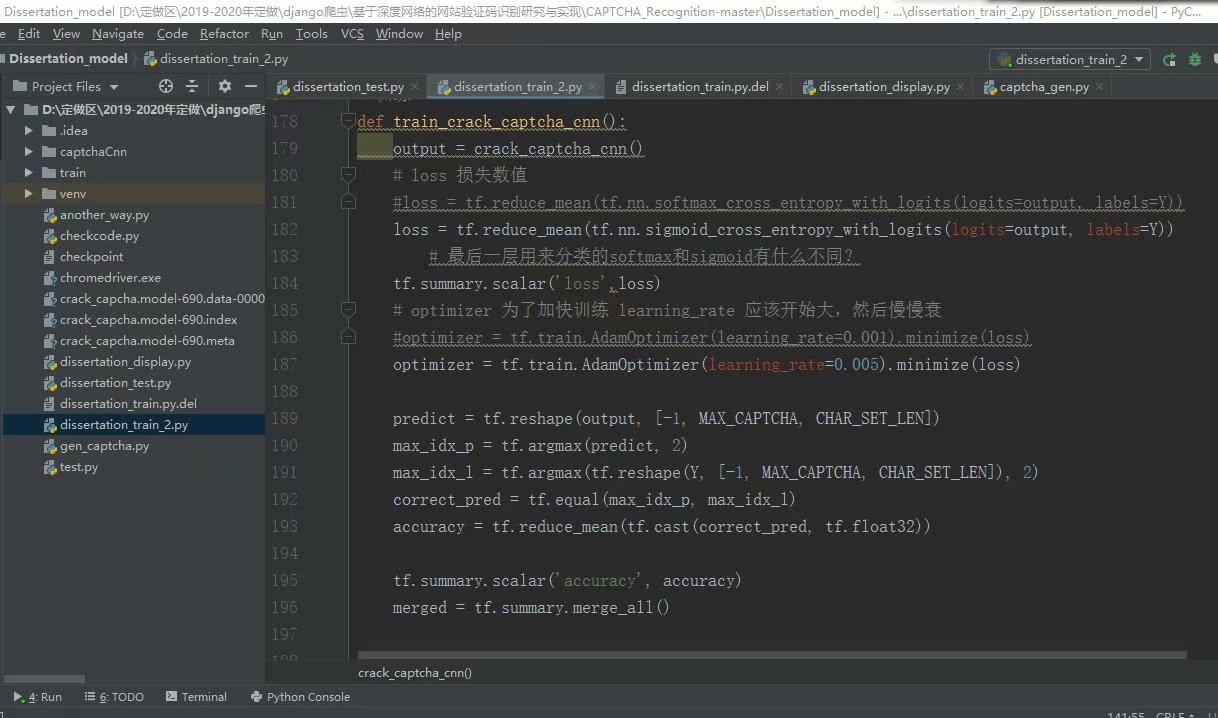Open the Terminal tool window
The image size is (1218, 718).
[196, 697]
